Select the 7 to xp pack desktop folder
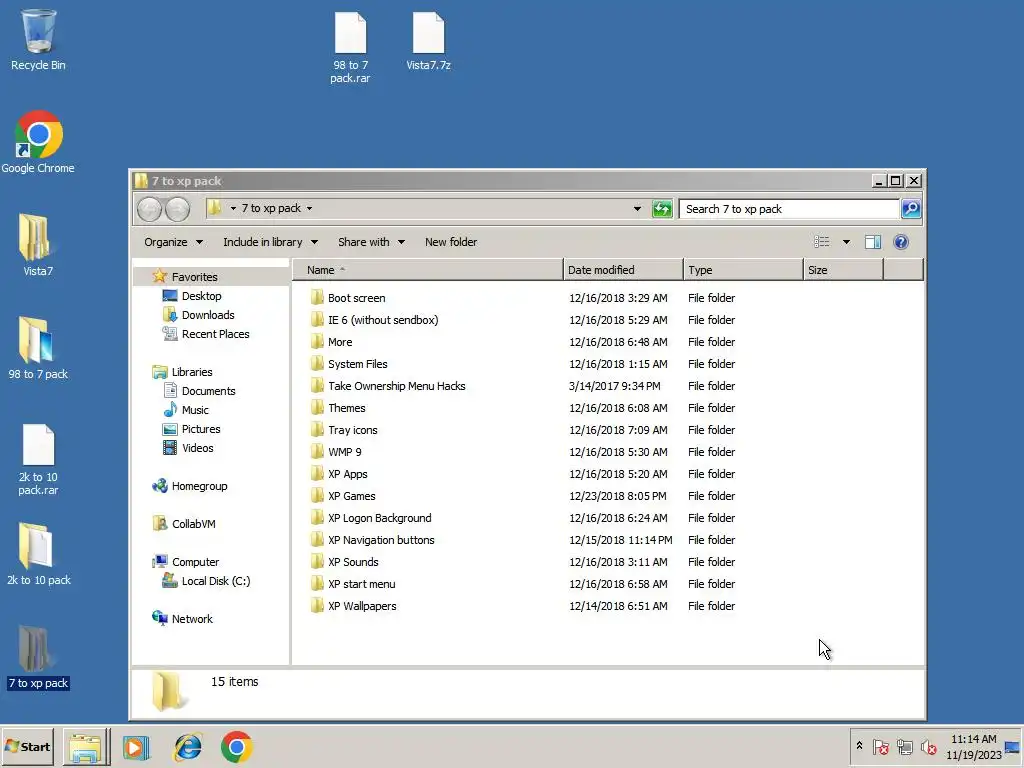Image resolution: width=1024 pixels, height=768 pixels. [x=38, y=656]
